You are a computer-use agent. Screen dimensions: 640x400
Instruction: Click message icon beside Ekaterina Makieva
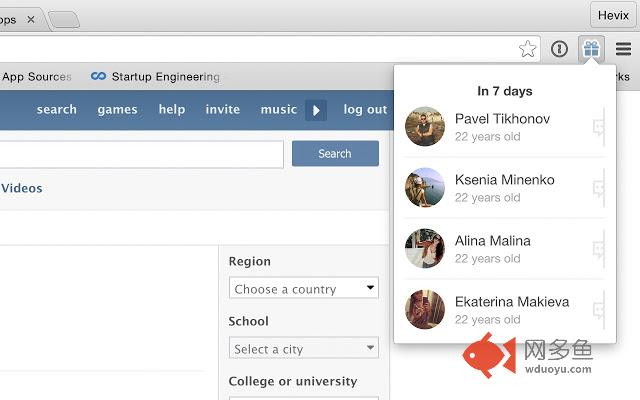(599, 310)
